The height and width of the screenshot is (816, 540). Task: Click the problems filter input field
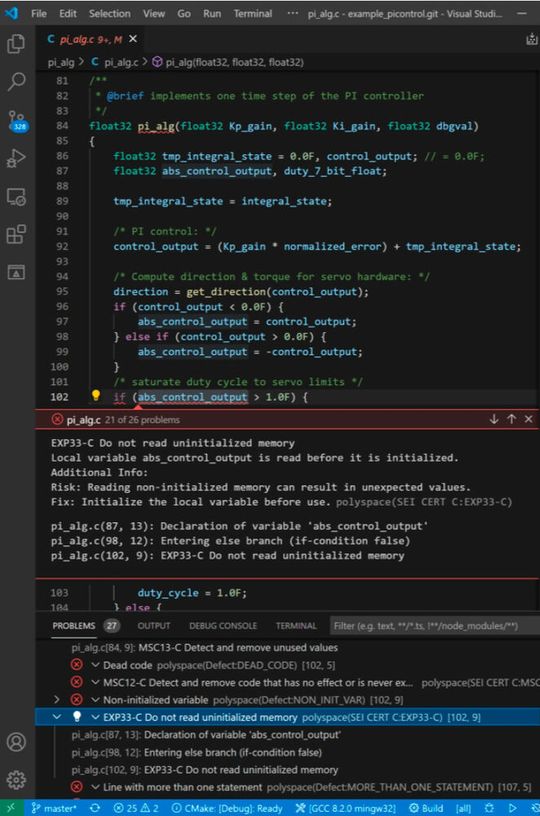pos(434,626)
